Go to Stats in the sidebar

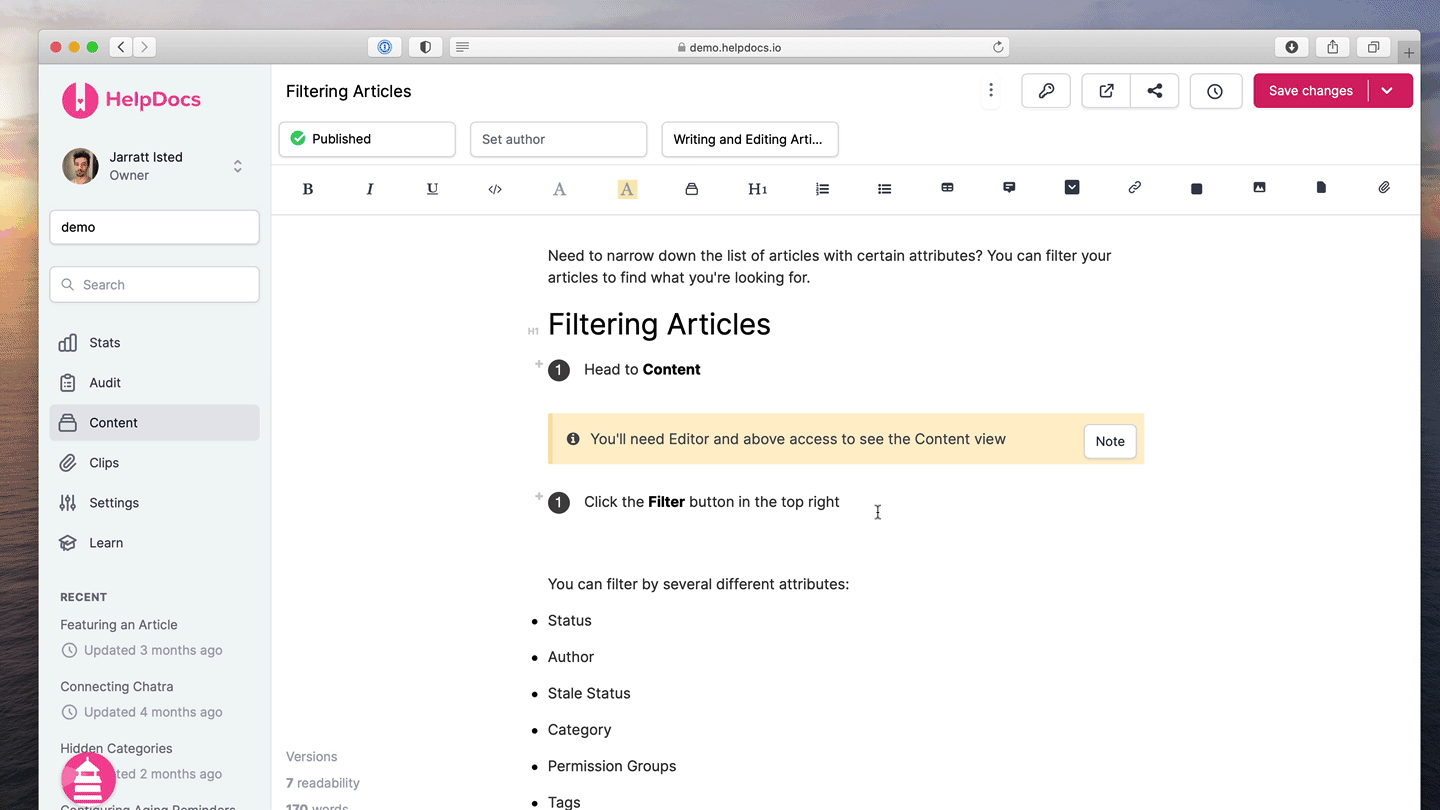(154, 343)
